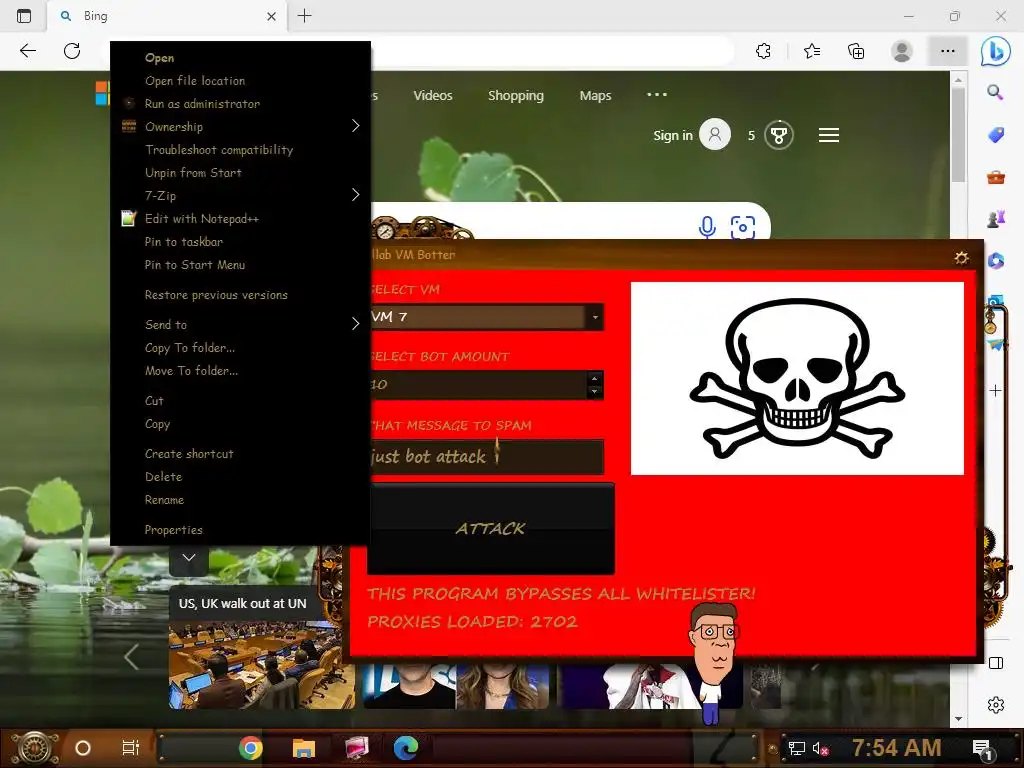This screenshot has width=1024, height=768.
Task: Open the Videos link on Bing
Action: pyautogui.click(x=433, y=95)
